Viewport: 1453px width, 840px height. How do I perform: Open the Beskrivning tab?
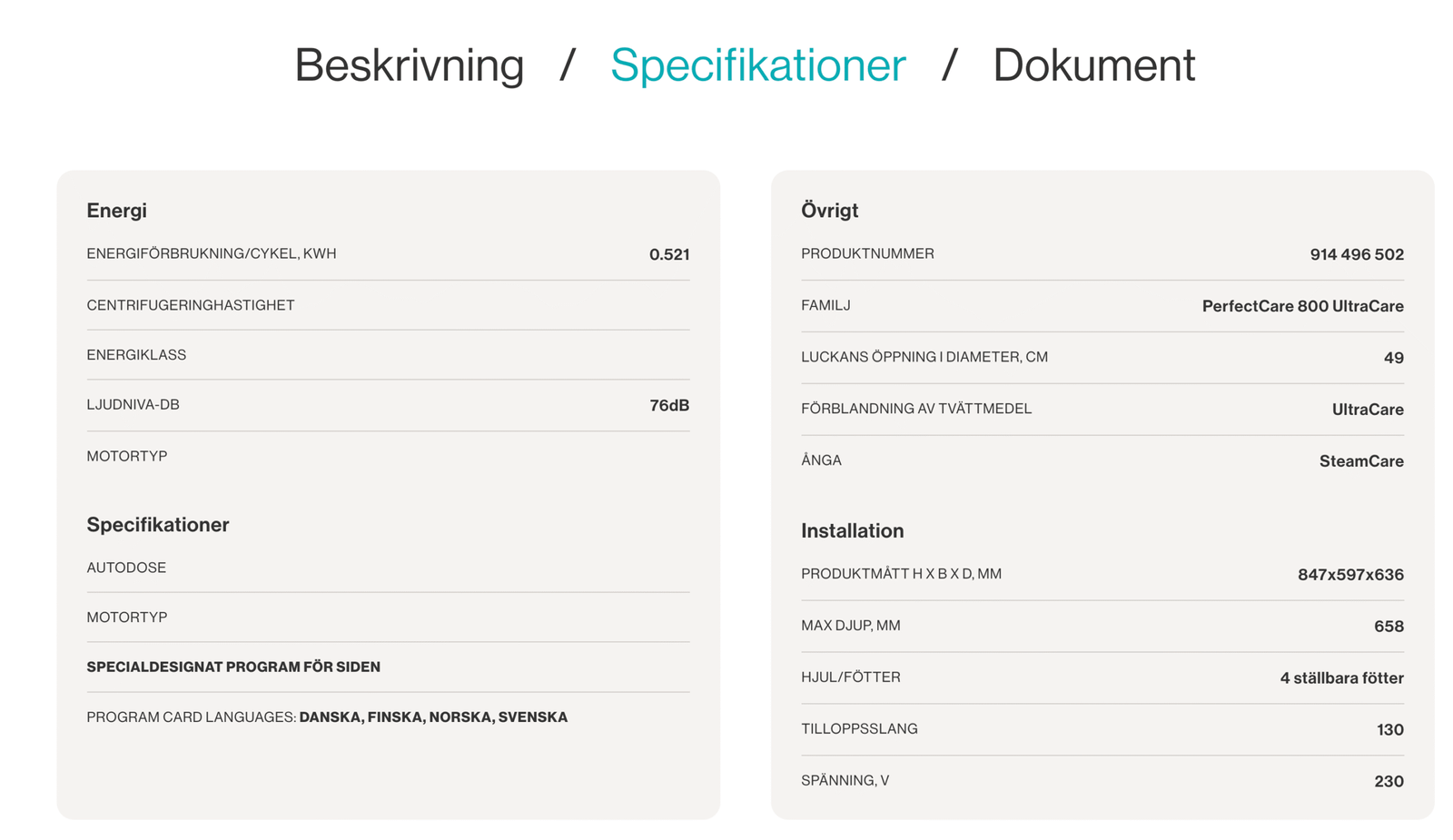[x=409, y=65]
